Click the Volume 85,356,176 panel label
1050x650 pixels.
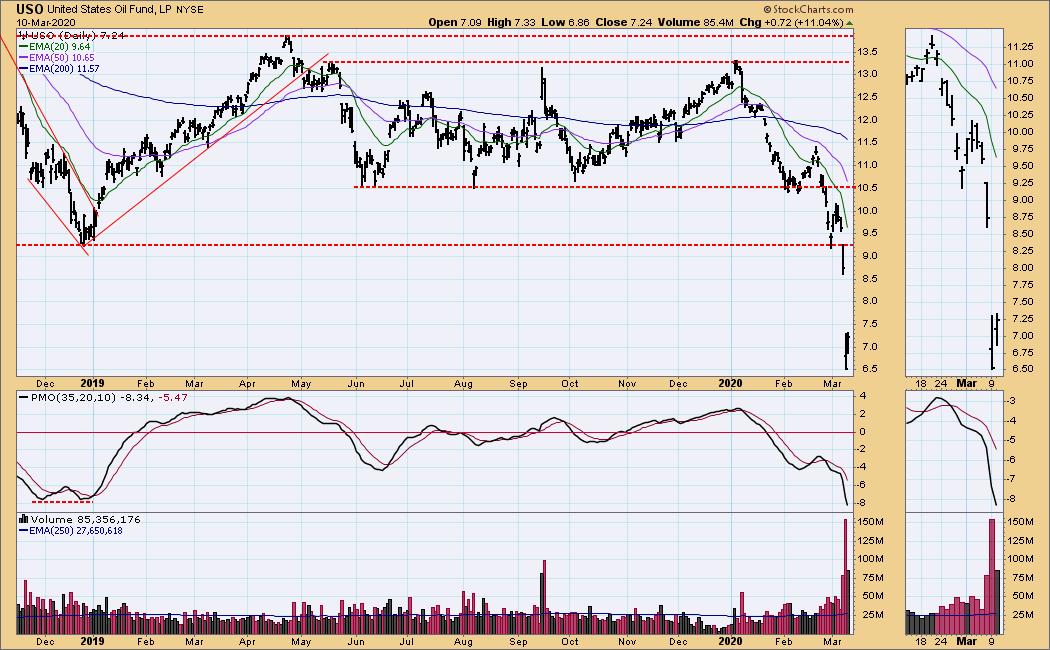[x=85, y=519]
